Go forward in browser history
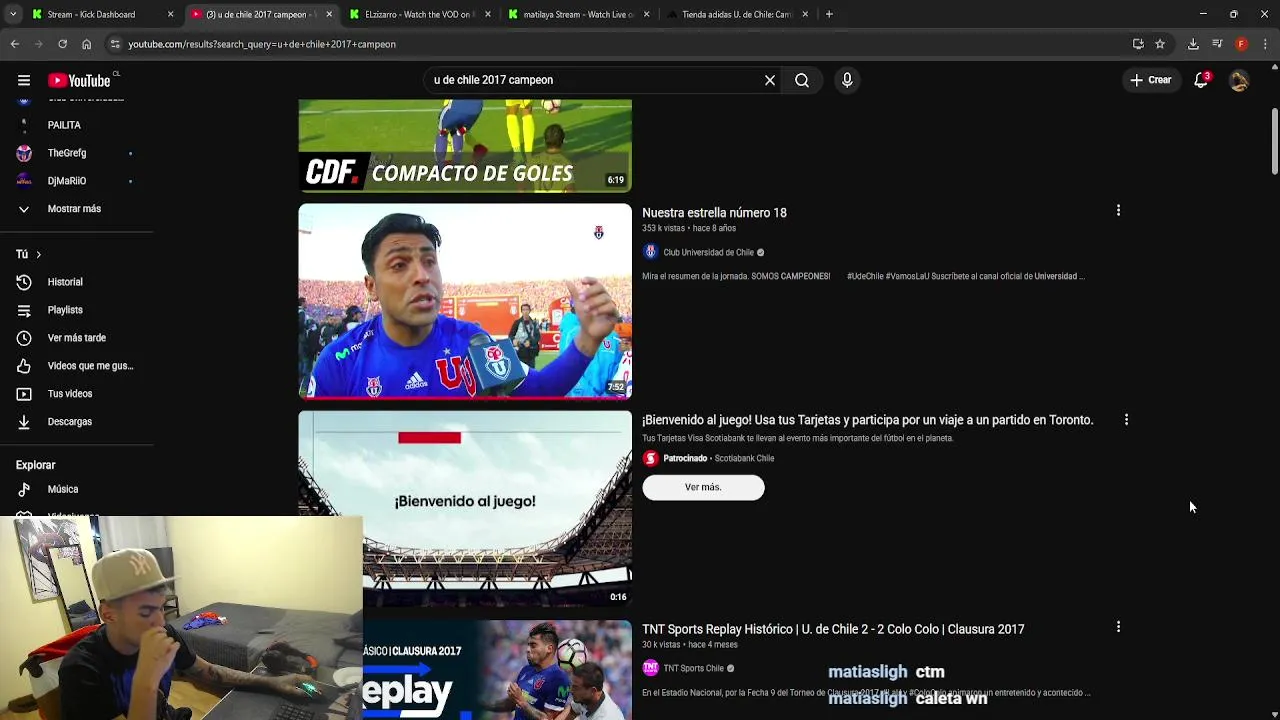This screenshot has width=1280, height=720. tap(38, 44)
